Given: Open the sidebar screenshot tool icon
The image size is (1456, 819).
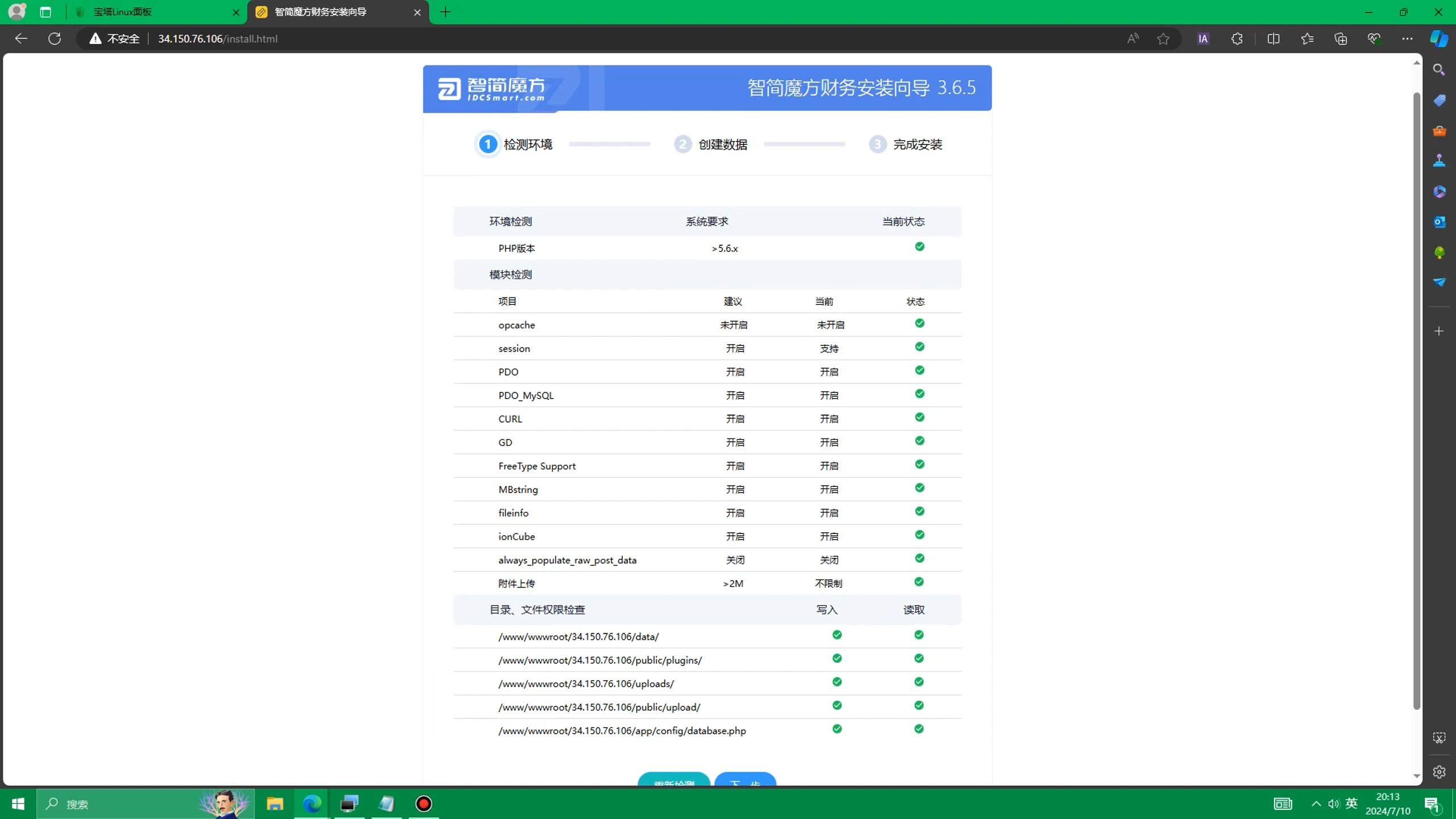Looking at the screenshot, I should point(1439,738).
